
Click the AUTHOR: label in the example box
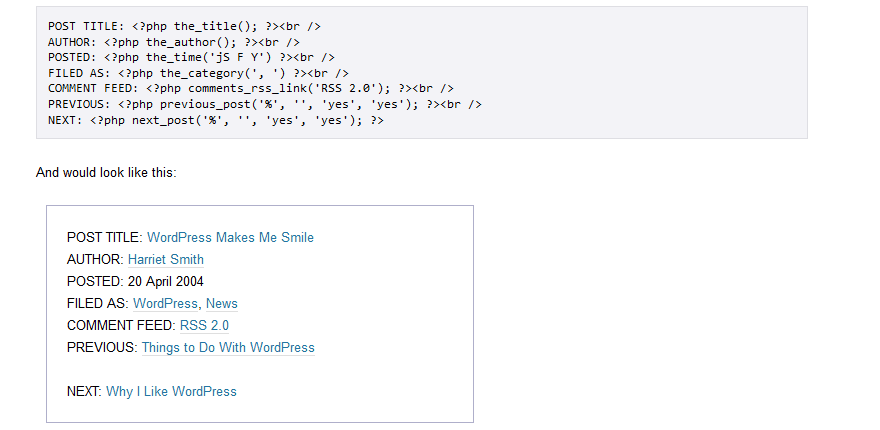95,259
